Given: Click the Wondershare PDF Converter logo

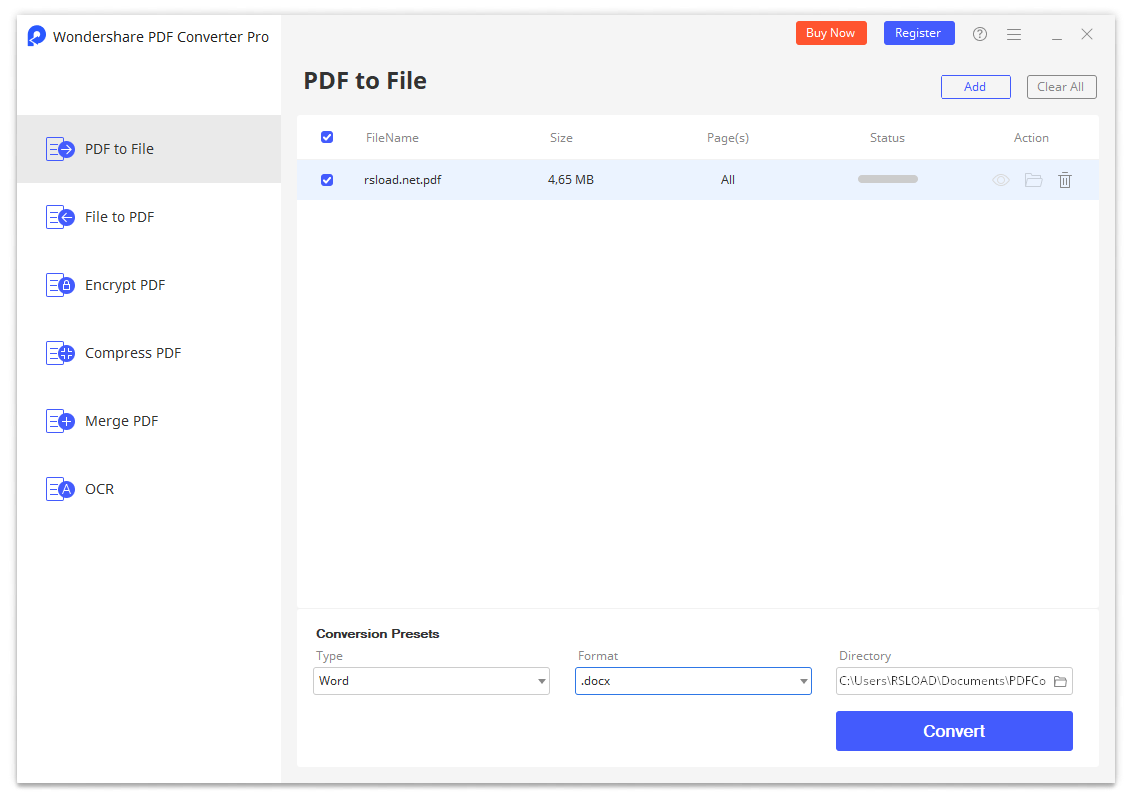Looking at the screenshot, I should pos(37,36).
